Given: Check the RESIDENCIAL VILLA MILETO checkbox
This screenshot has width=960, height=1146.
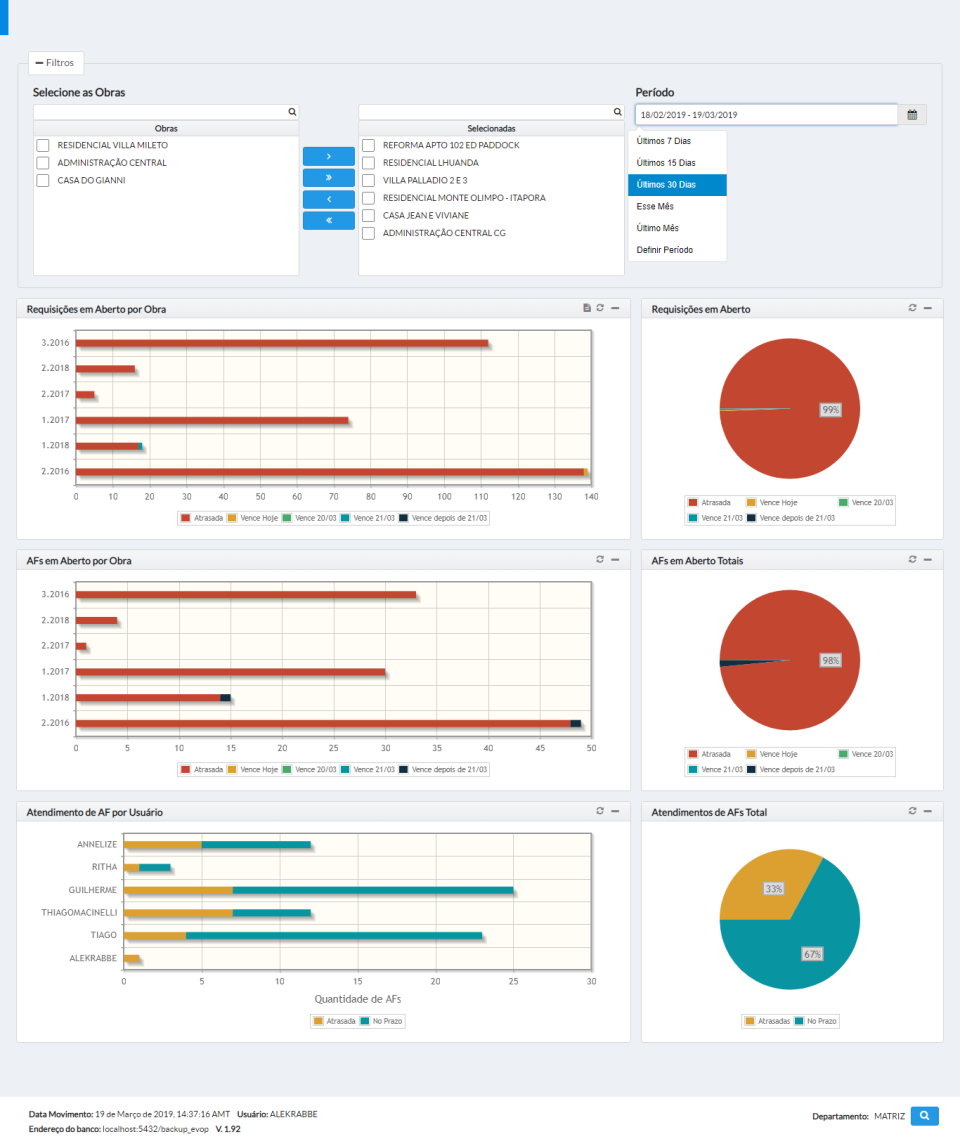Looking at the screenshot, I should [42, 145].
